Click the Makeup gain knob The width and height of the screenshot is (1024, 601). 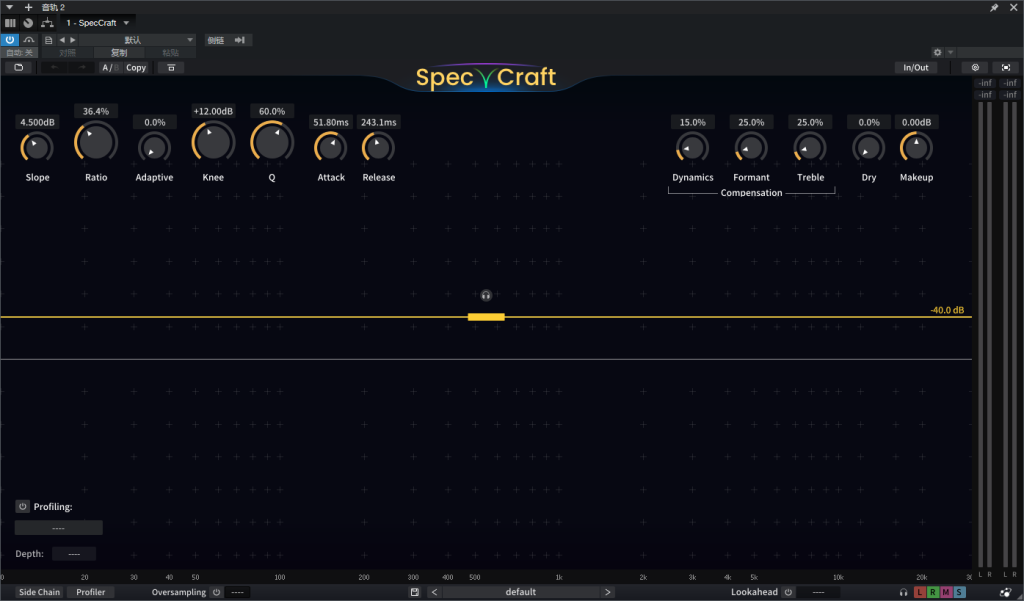coord(916,148)
